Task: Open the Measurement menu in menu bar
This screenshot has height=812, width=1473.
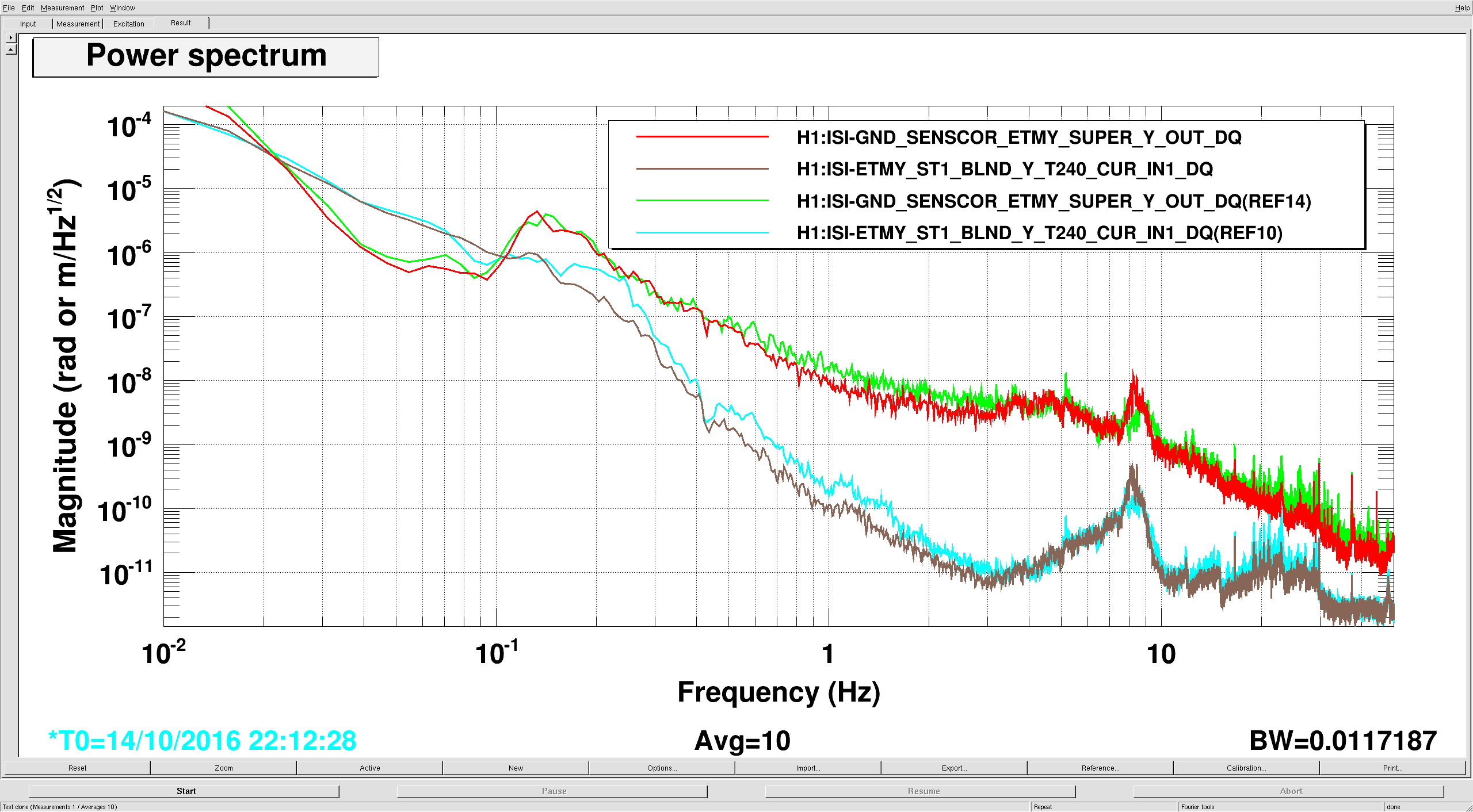Action: [62, 7]
